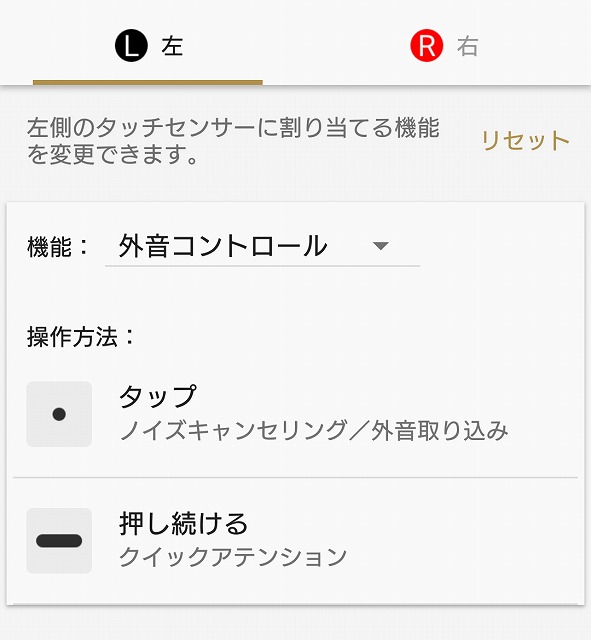Click the tap dot gesture icon

59,414
